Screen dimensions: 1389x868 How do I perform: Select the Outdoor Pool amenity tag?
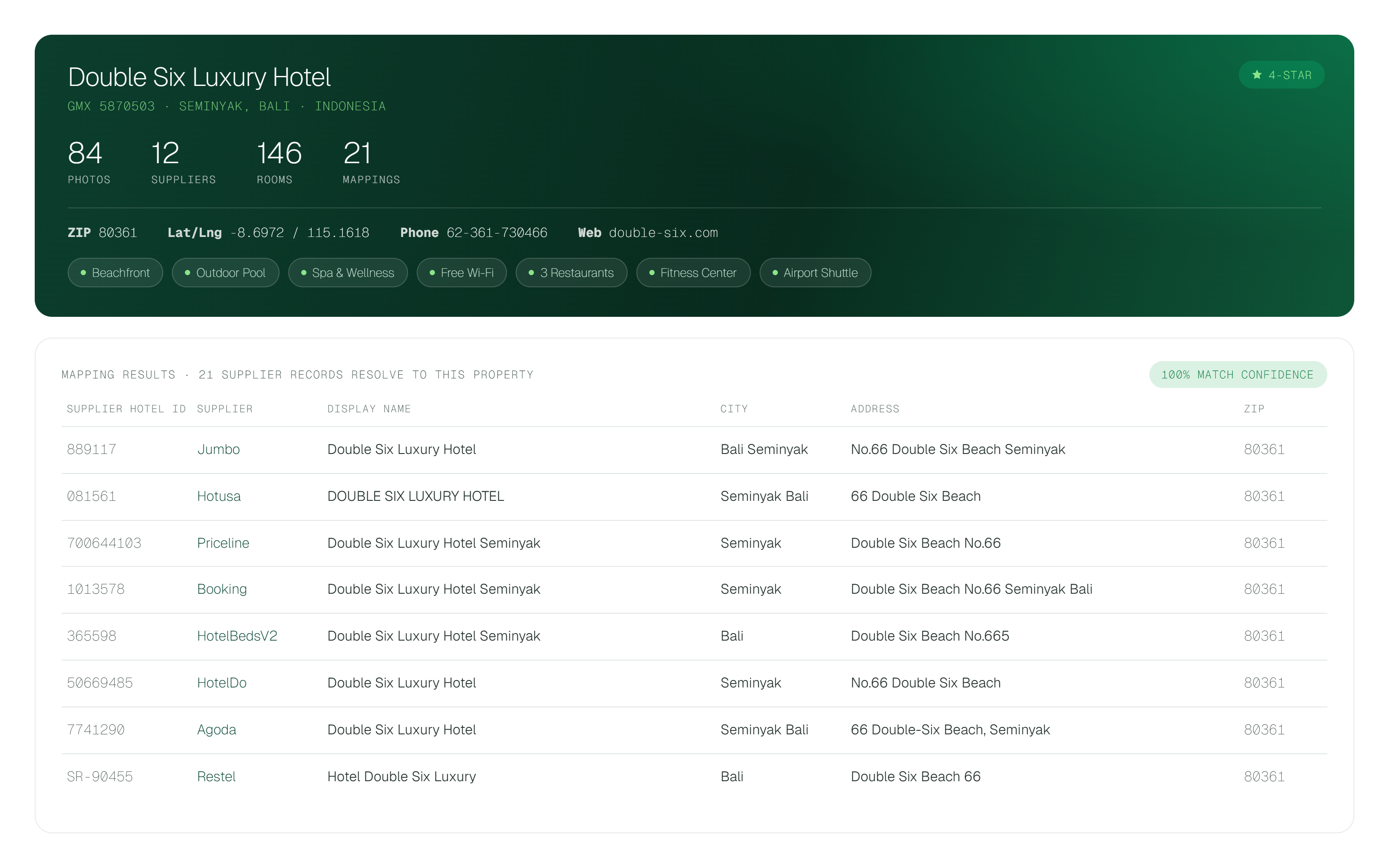pyautogui.click(x=226, y=273)
